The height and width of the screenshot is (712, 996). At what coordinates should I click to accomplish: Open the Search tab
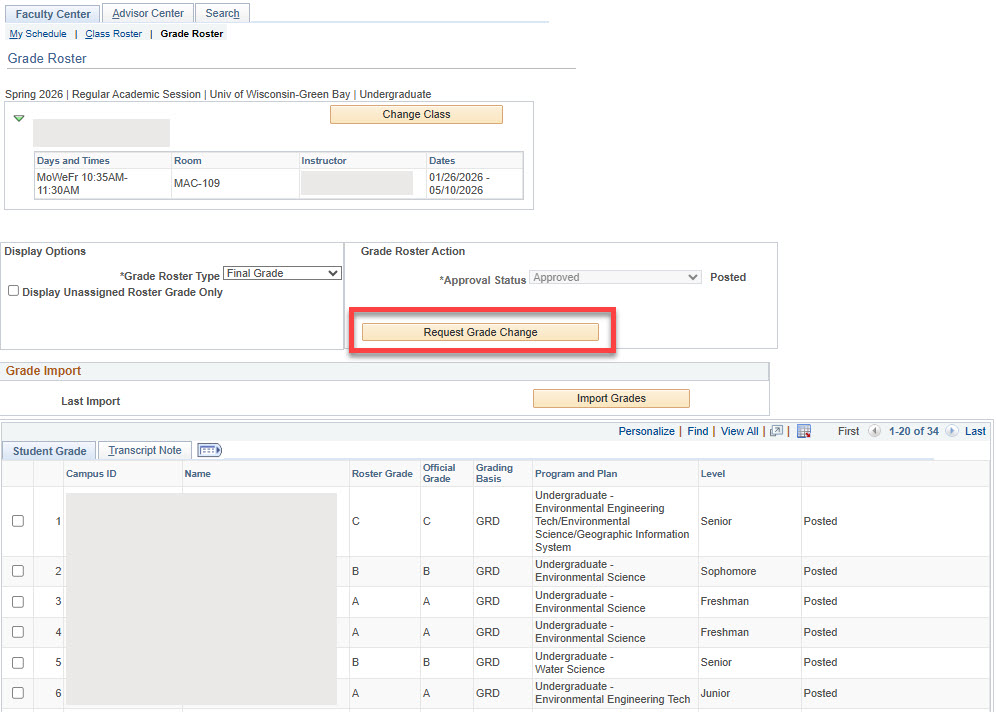tap(222, 13)
